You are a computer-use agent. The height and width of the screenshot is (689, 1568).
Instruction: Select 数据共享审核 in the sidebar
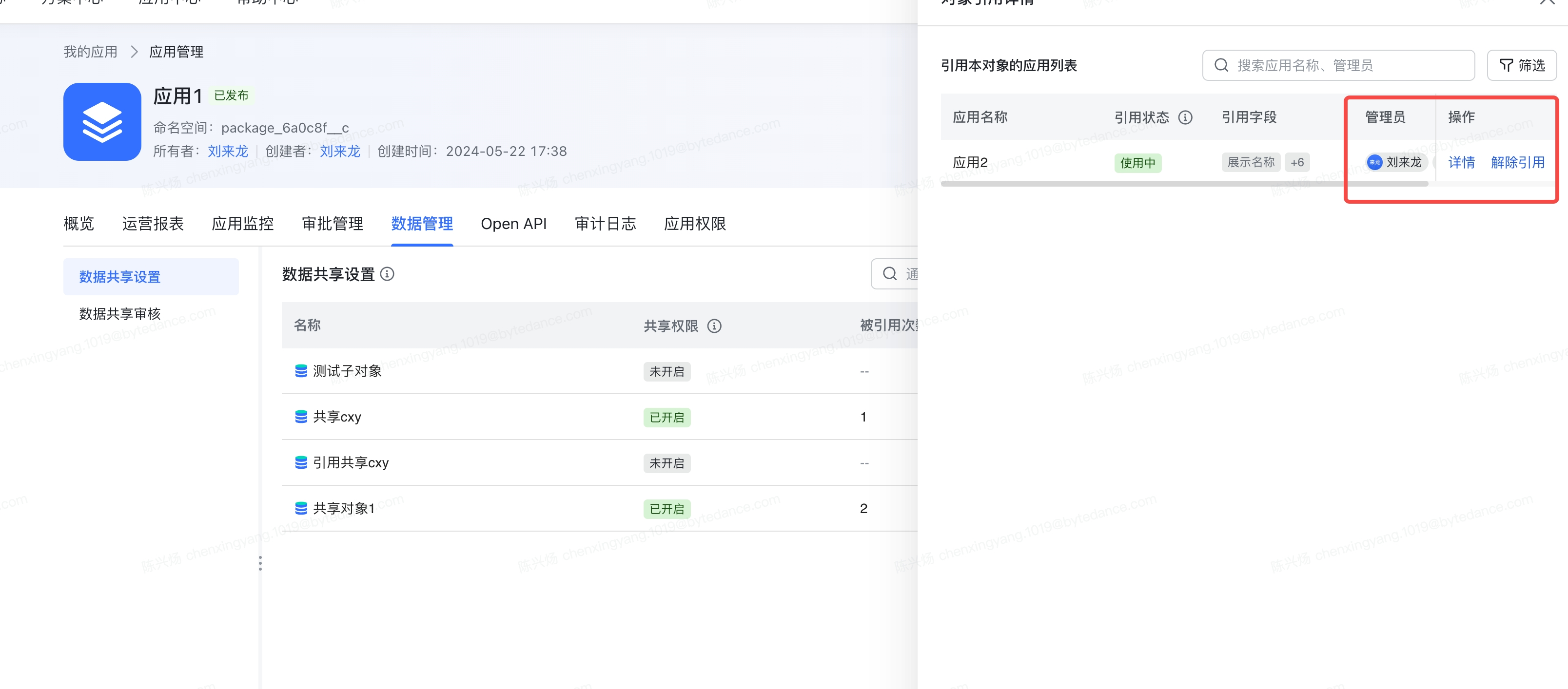pyautogui.click(x=120, y=314)
